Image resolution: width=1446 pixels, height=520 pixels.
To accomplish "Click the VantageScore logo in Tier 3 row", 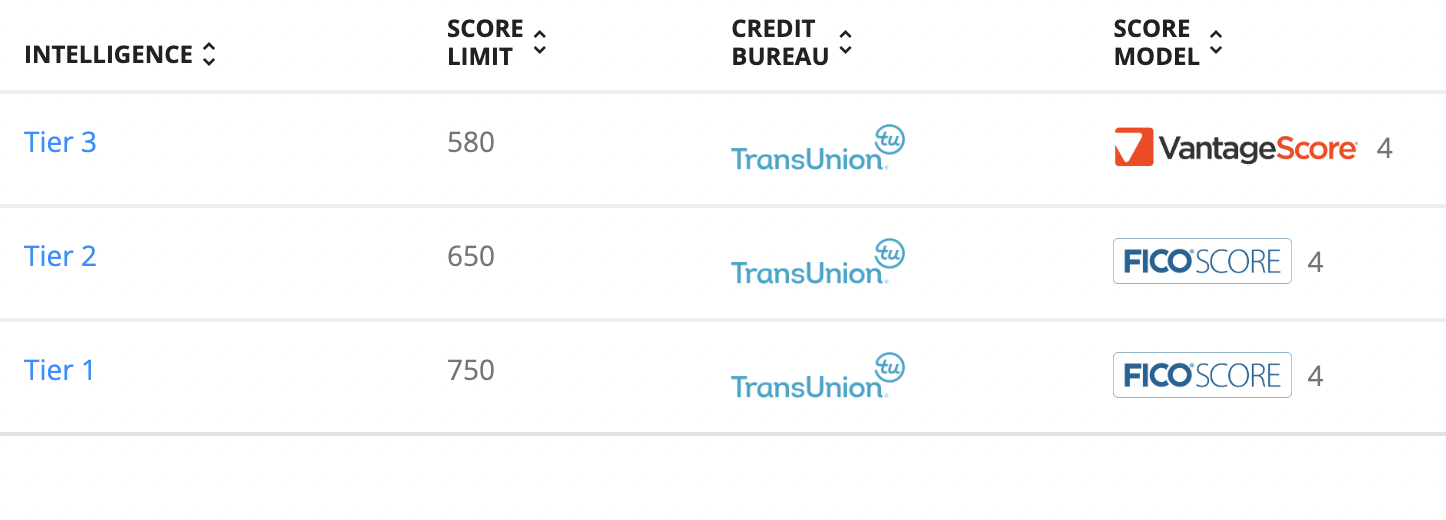I will (x=1236, y=148).
